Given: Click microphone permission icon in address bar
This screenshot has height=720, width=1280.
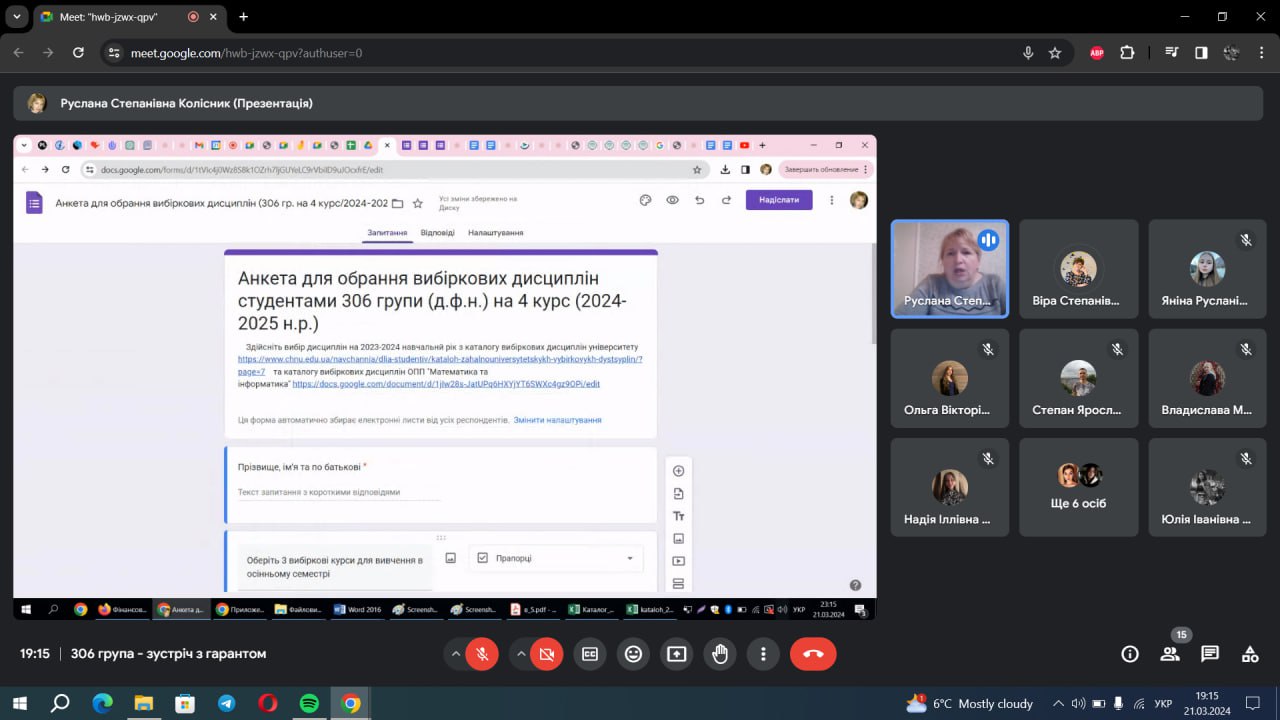Looking at the screenshot, I should (1028, 53).
